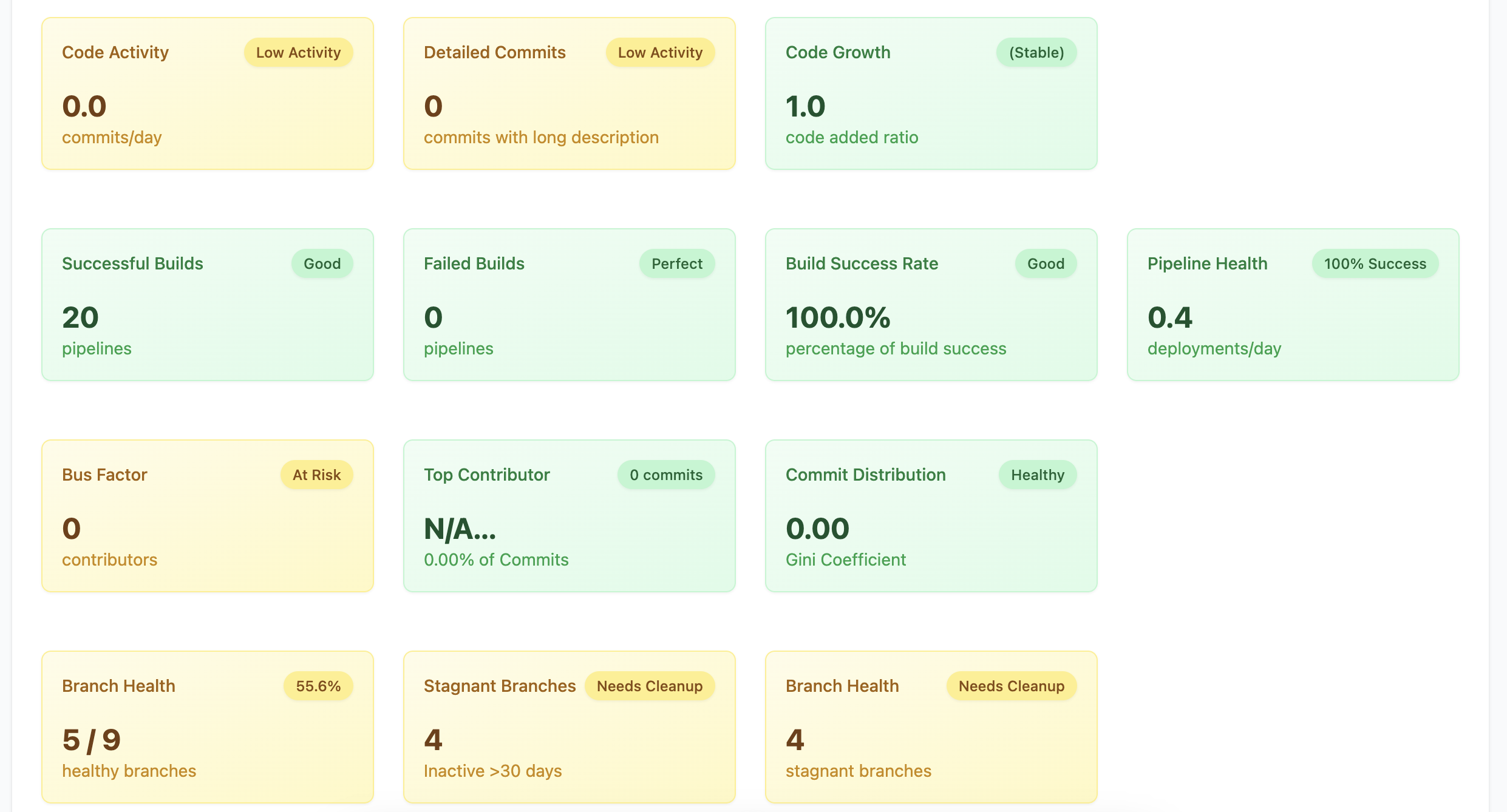The width and height of the screenshot is (1507, 812).
Task: Select the stagnant branches count value
Action: [x=794, y=739]
